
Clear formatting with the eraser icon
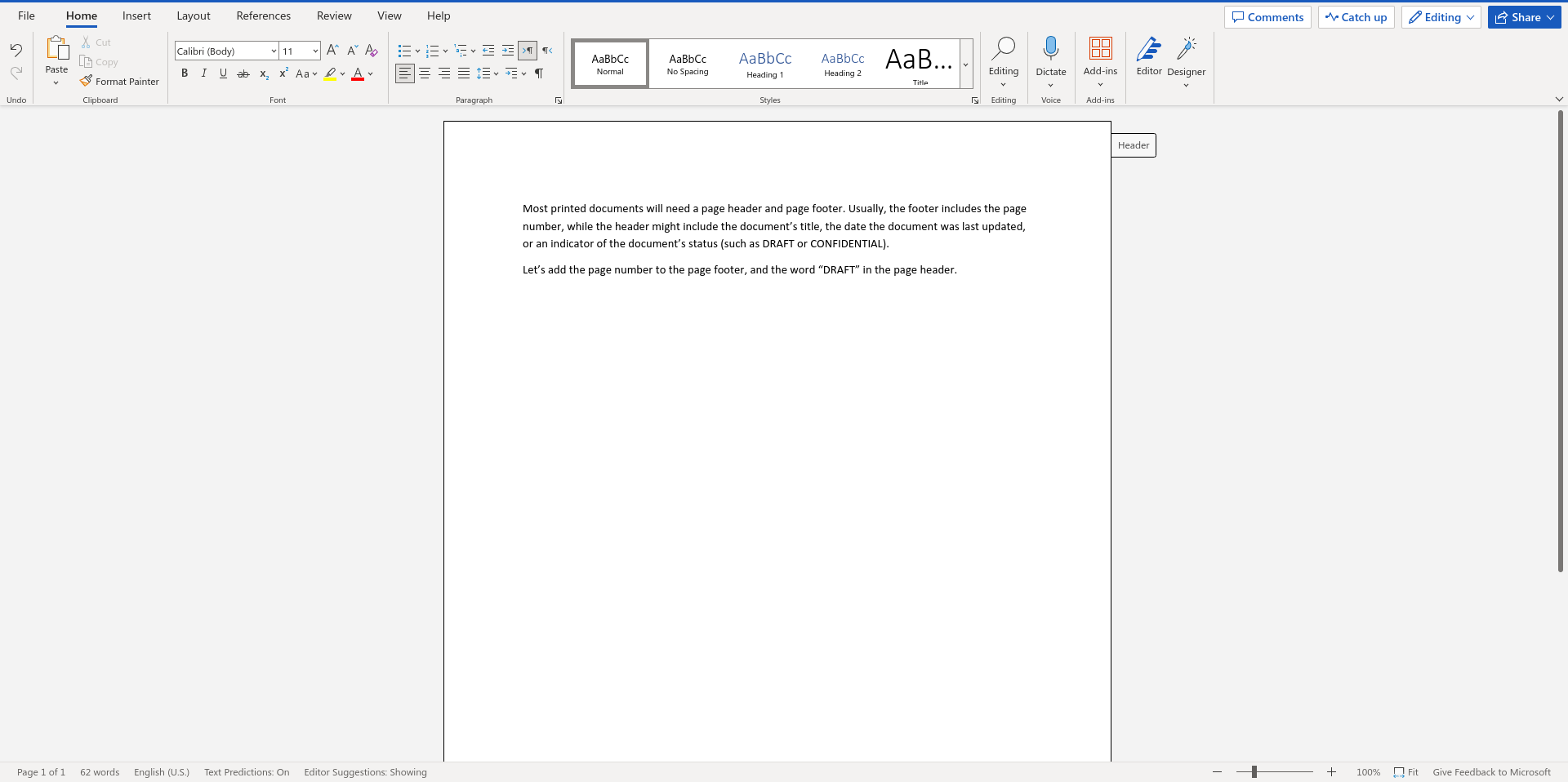pyautogui.click(x=372, y=51)
